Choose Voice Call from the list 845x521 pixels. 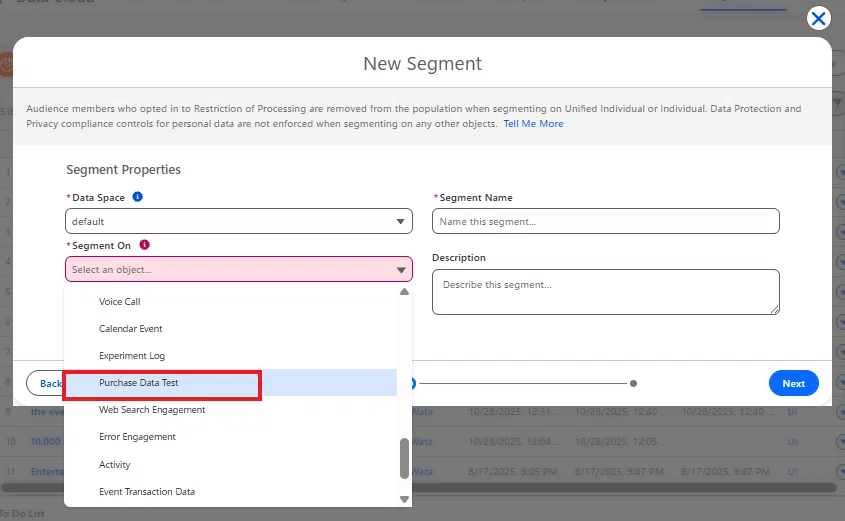[x=231, y=302]
